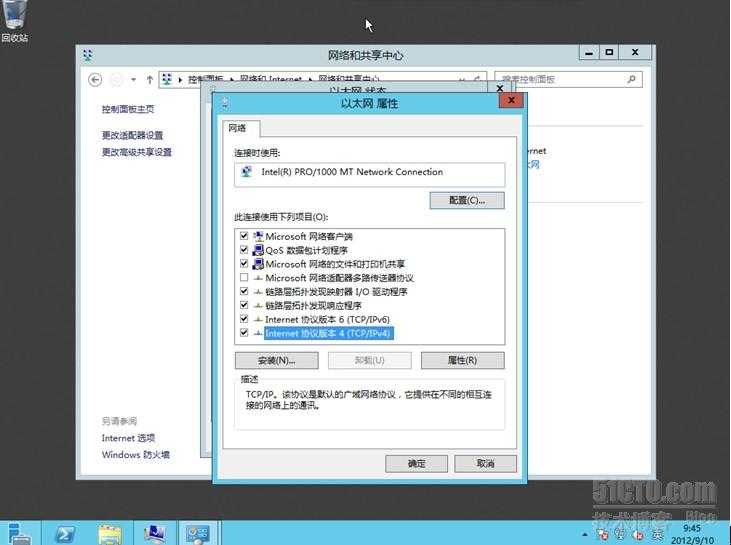This screenshot has width=731, height=545.
Task: Click the Intel PRO/1000 adapter icon
Action: [x=247, y=172]
